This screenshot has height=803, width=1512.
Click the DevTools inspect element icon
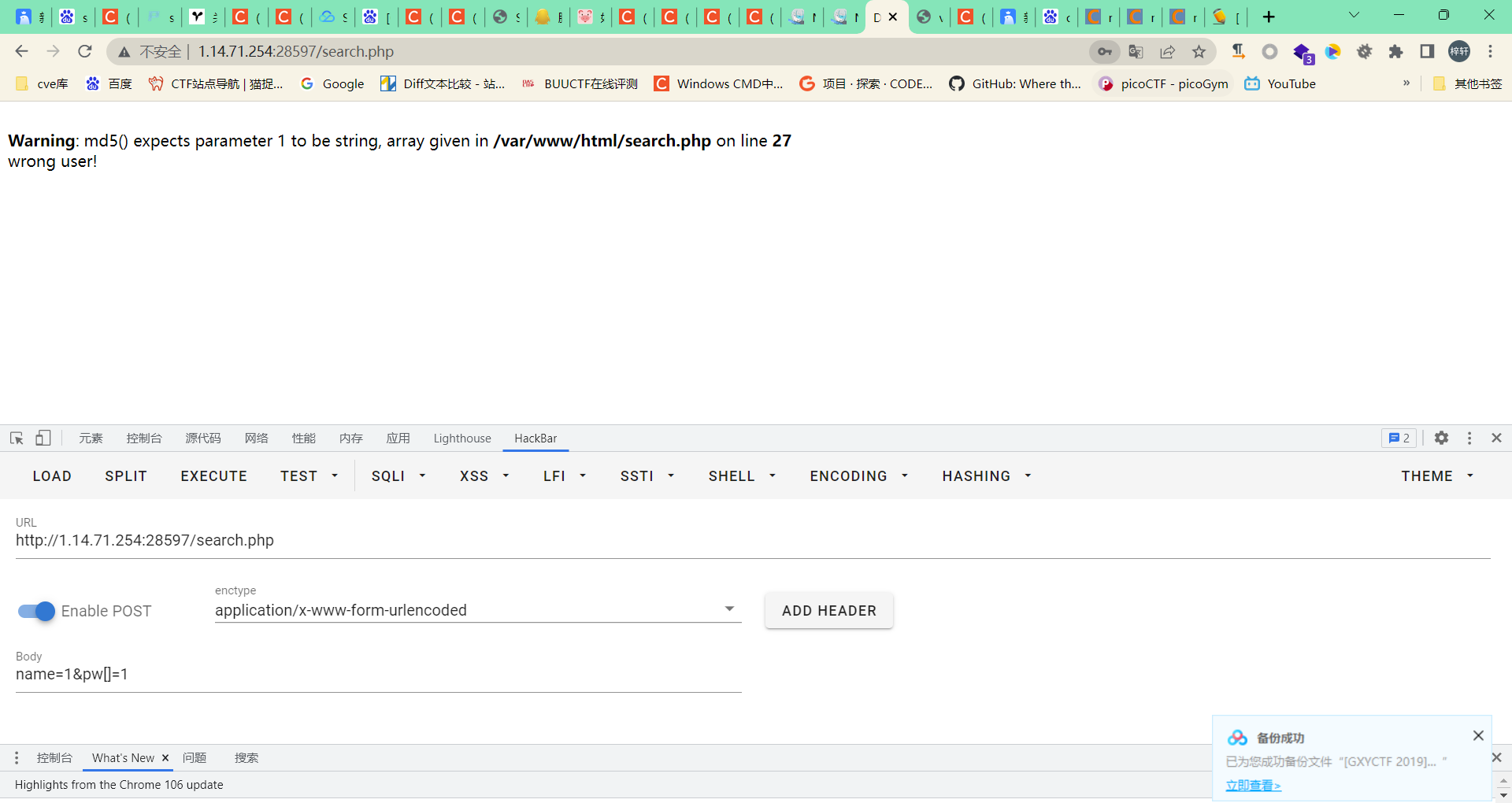coord(17,439)
